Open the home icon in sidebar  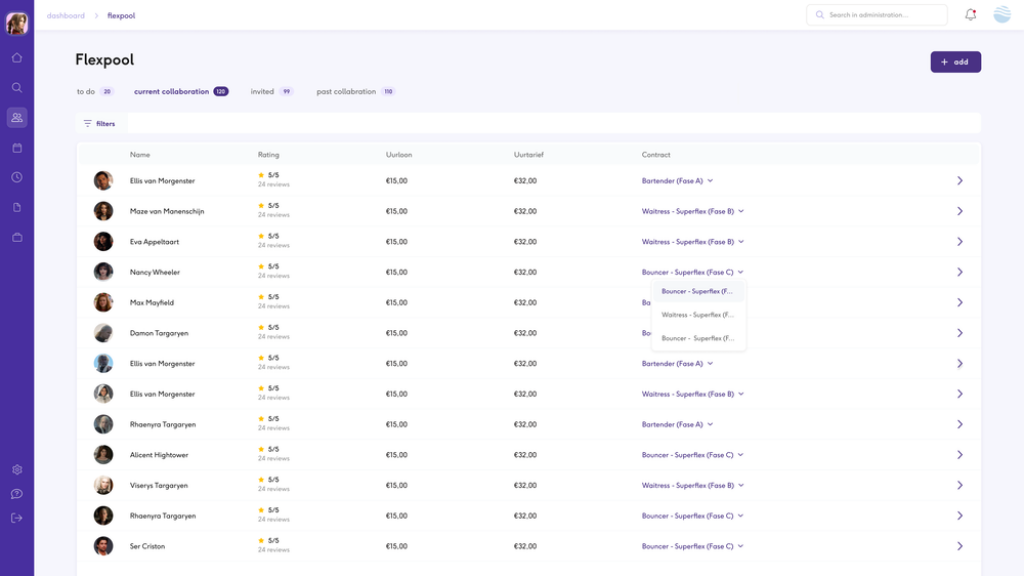17,58
